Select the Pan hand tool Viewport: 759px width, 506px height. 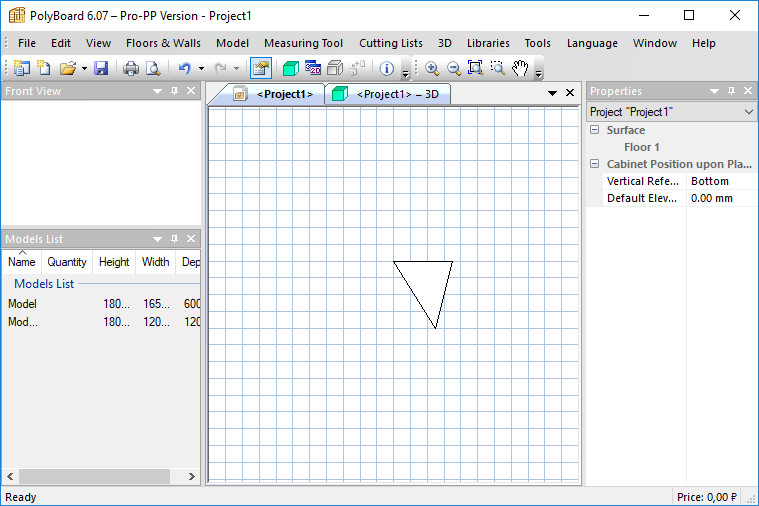point(520,69)
